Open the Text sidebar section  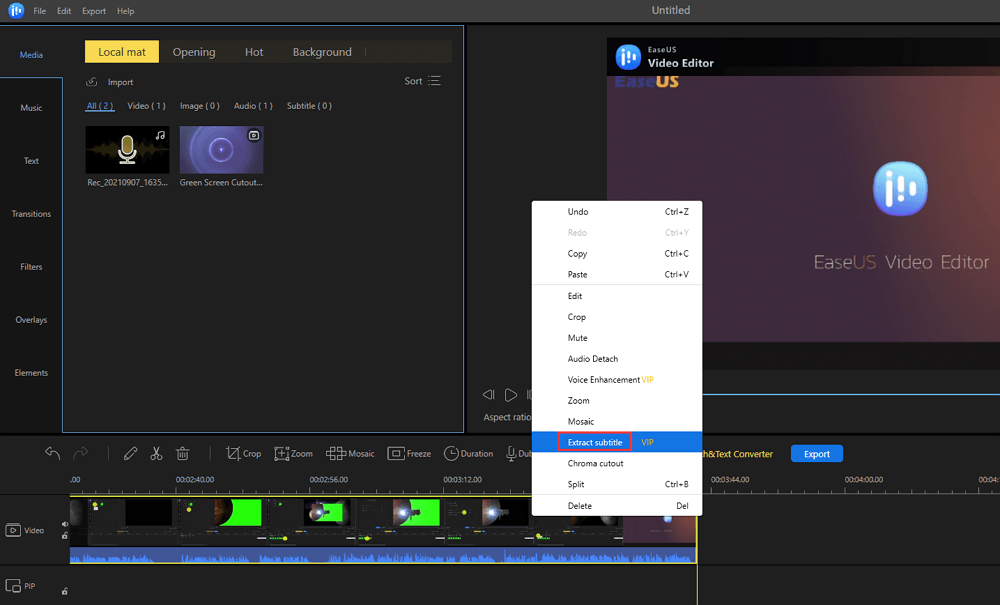[31, 161]
